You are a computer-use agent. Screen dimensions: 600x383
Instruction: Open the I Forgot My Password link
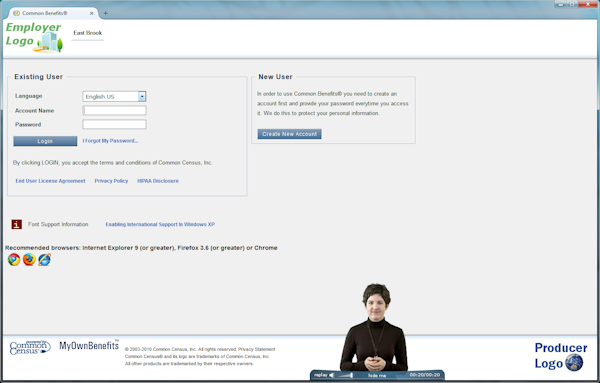[x=110, y=141]
